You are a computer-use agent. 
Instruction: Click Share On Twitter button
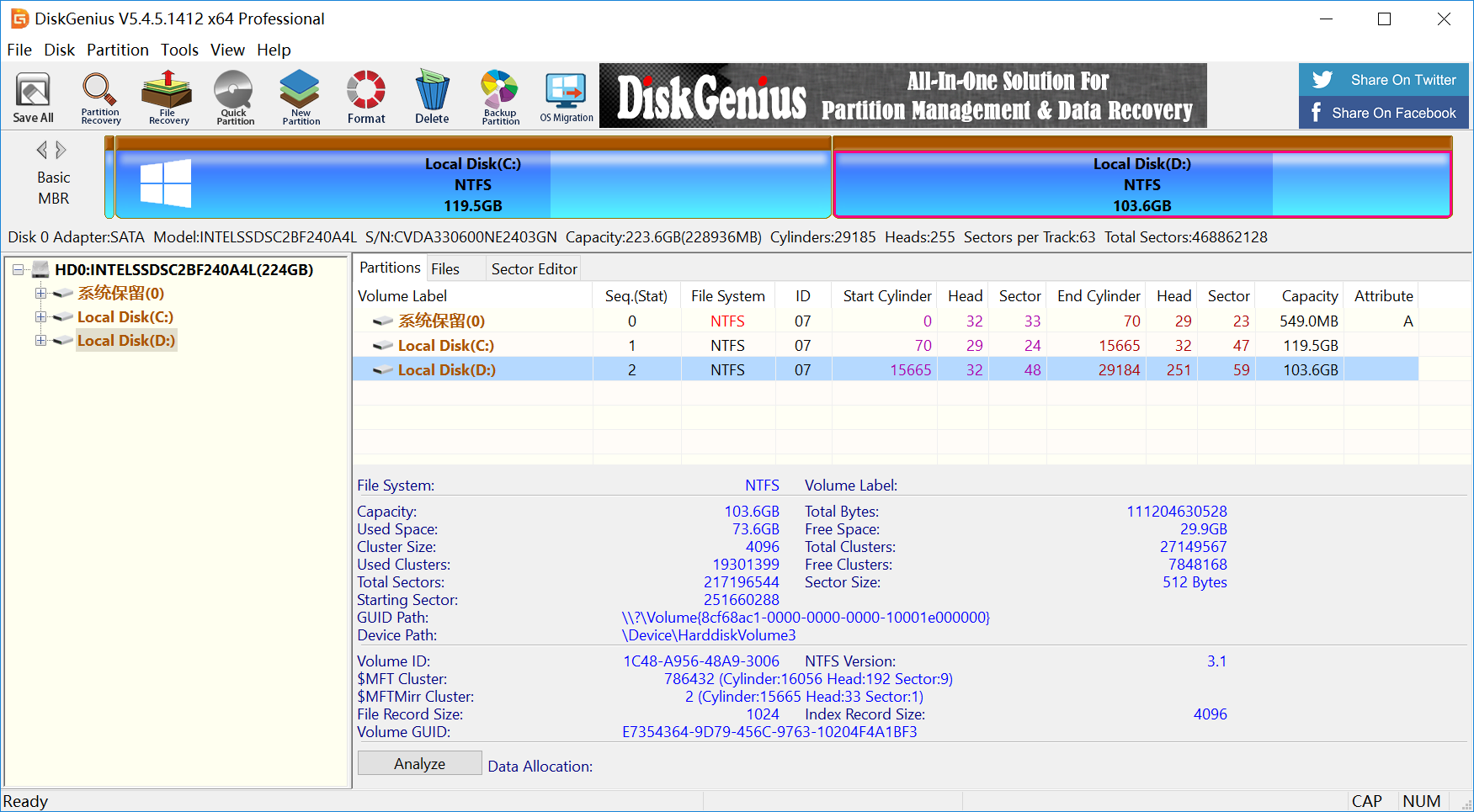(1384, 79)
